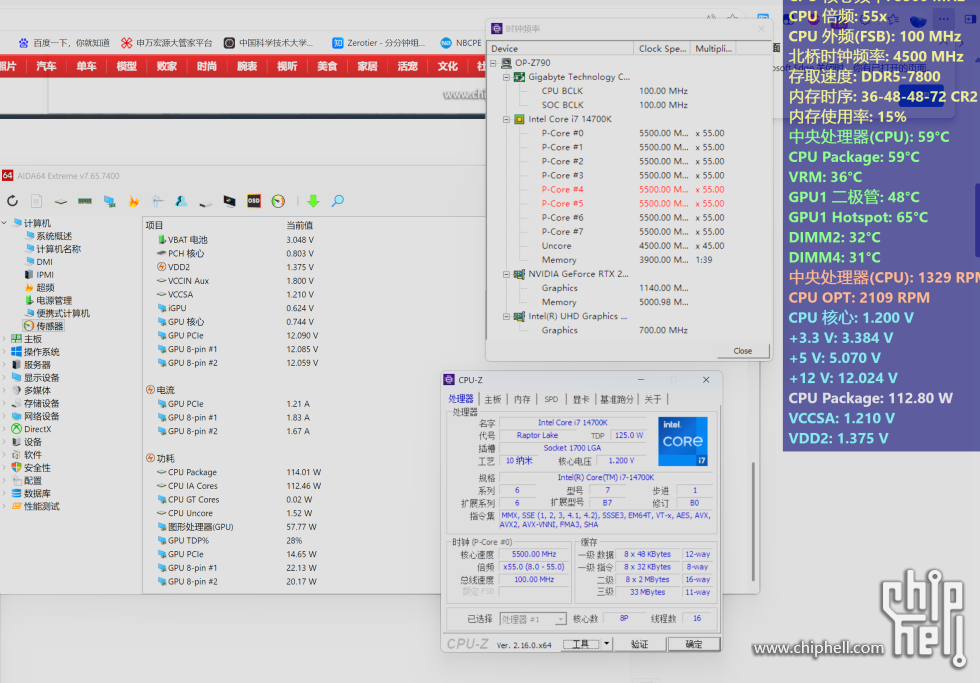Select the 美食 category on the red nav bar
The height and width of the screenshot is (683, 980).
coord(327,66)
